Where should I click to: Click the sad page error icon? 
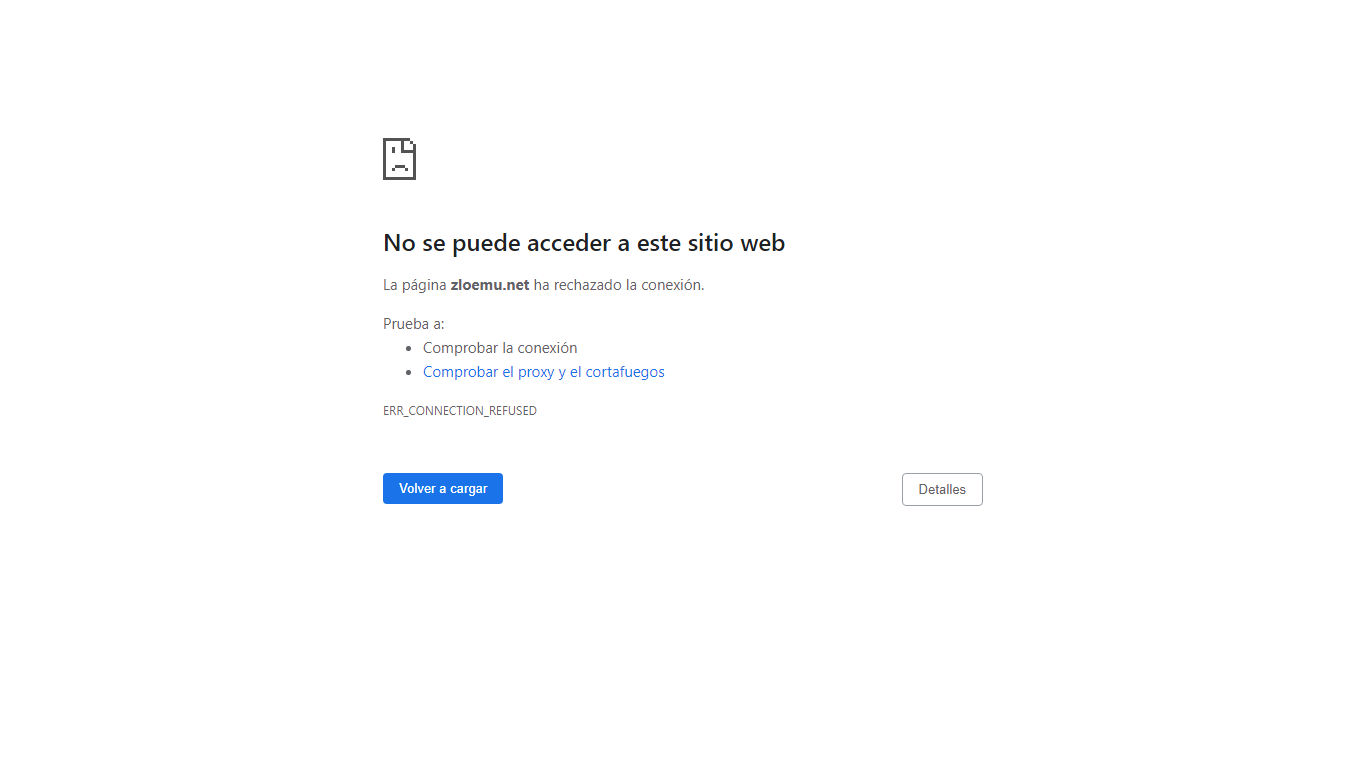click(x=399, y=159)
